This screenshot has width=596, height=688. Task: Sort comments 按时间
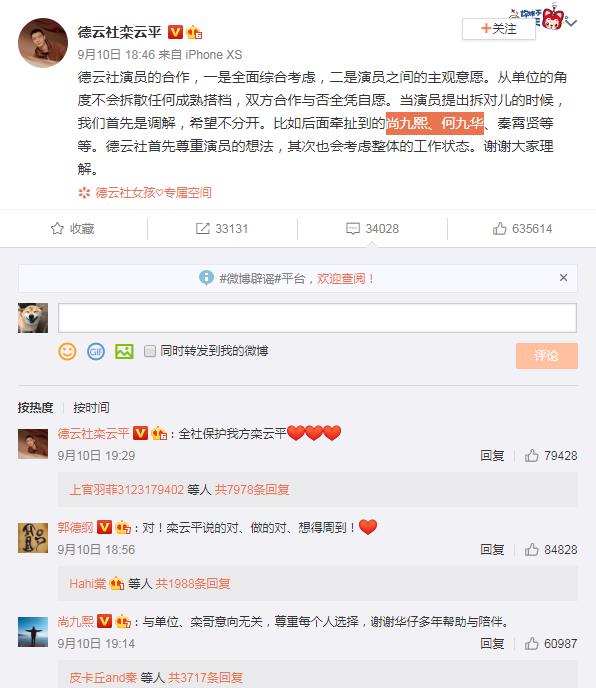click(91, 408)
